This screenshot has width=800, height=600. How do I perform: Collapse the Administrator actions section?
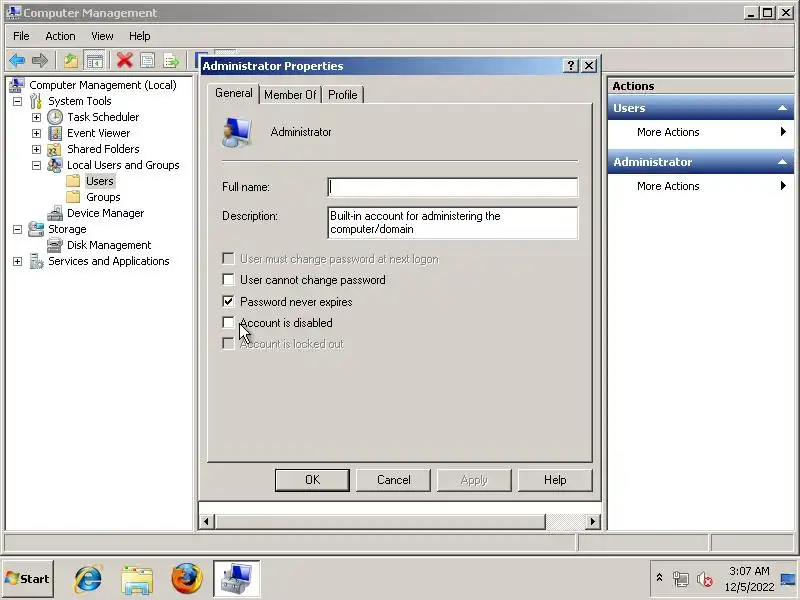(782, 162)
